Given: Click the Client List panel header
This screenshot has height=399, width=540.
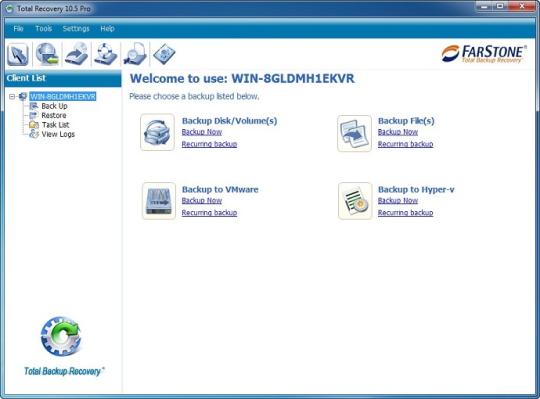Looking at the screenshot, I should coord(63,78).
